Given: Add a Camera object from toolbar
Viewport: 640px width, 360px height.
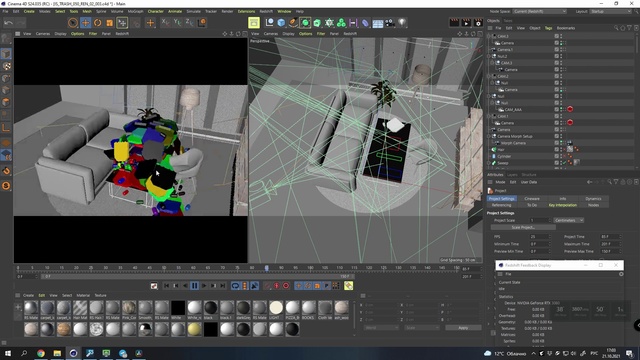Looking at the screenshot, I should pyautogui.click(x=390, y=23).
